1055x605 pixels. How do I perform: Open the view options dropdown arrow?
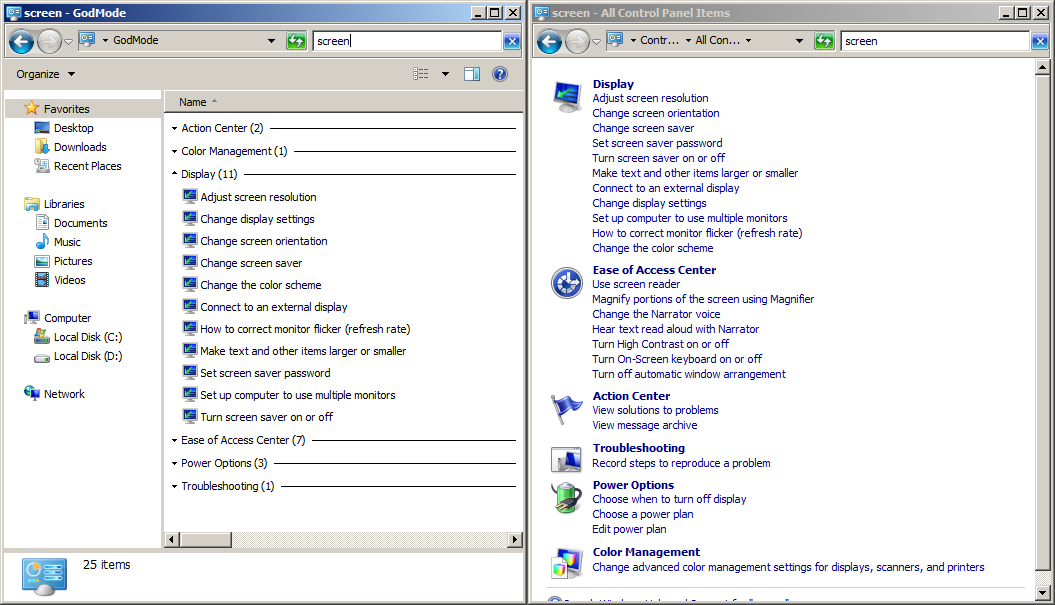point(445,74)
